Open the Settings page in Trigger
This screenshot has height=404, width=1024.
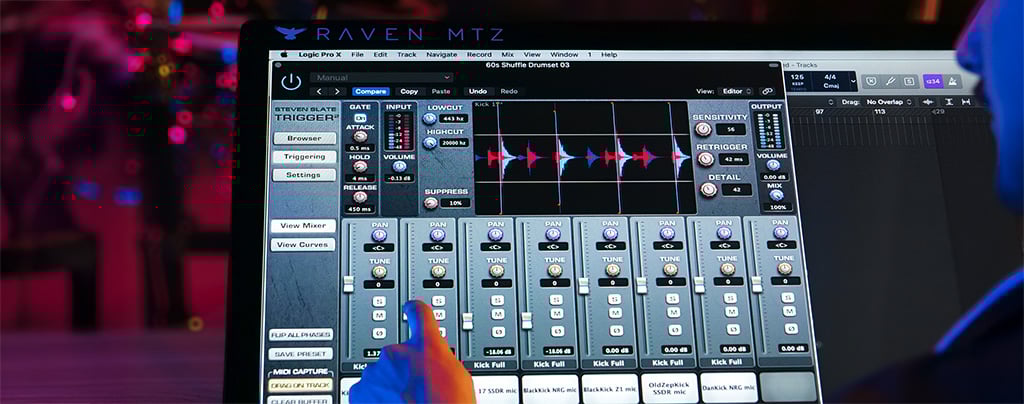click(x=303, y=175)
